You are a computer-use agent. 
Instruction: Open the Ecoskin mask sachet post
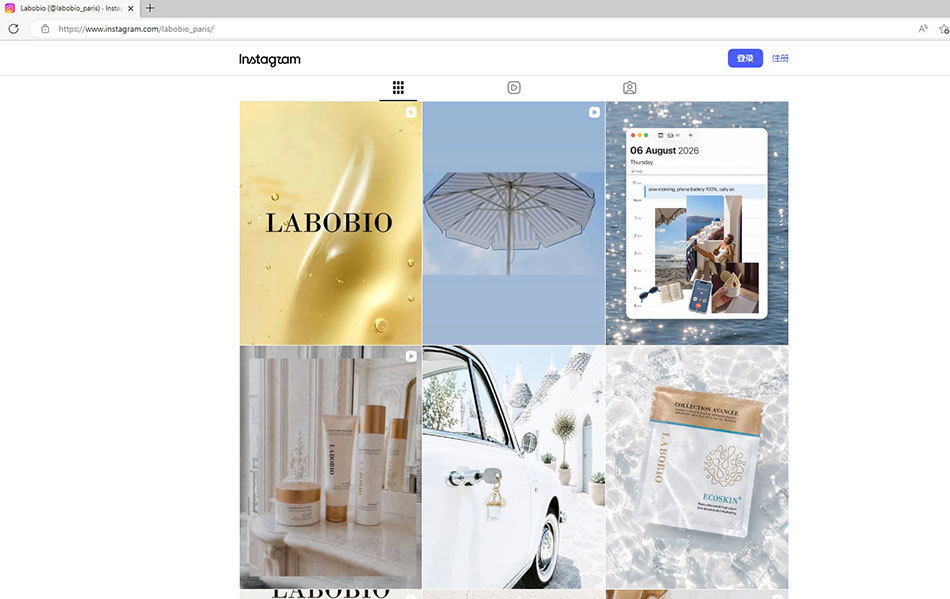[x=697, y=467]
